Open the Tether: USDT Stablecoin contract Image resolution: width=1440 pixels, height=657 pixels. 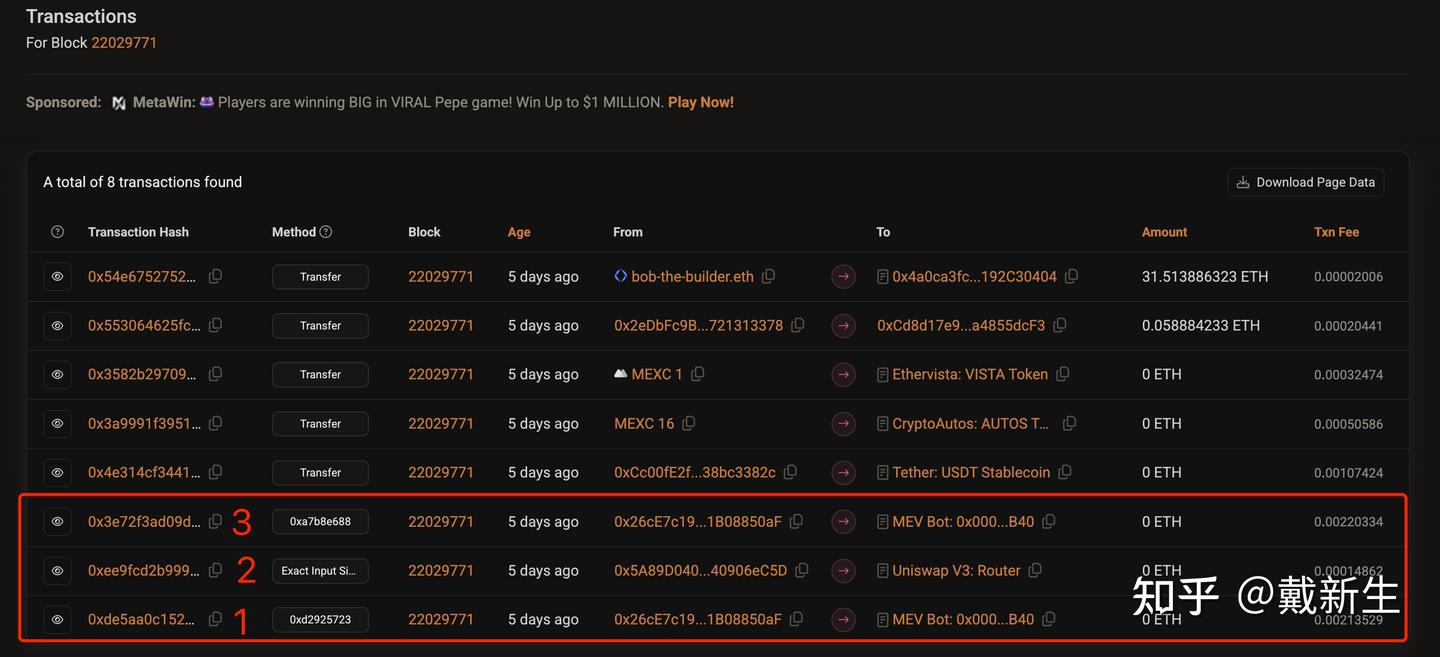click(971, 473)
